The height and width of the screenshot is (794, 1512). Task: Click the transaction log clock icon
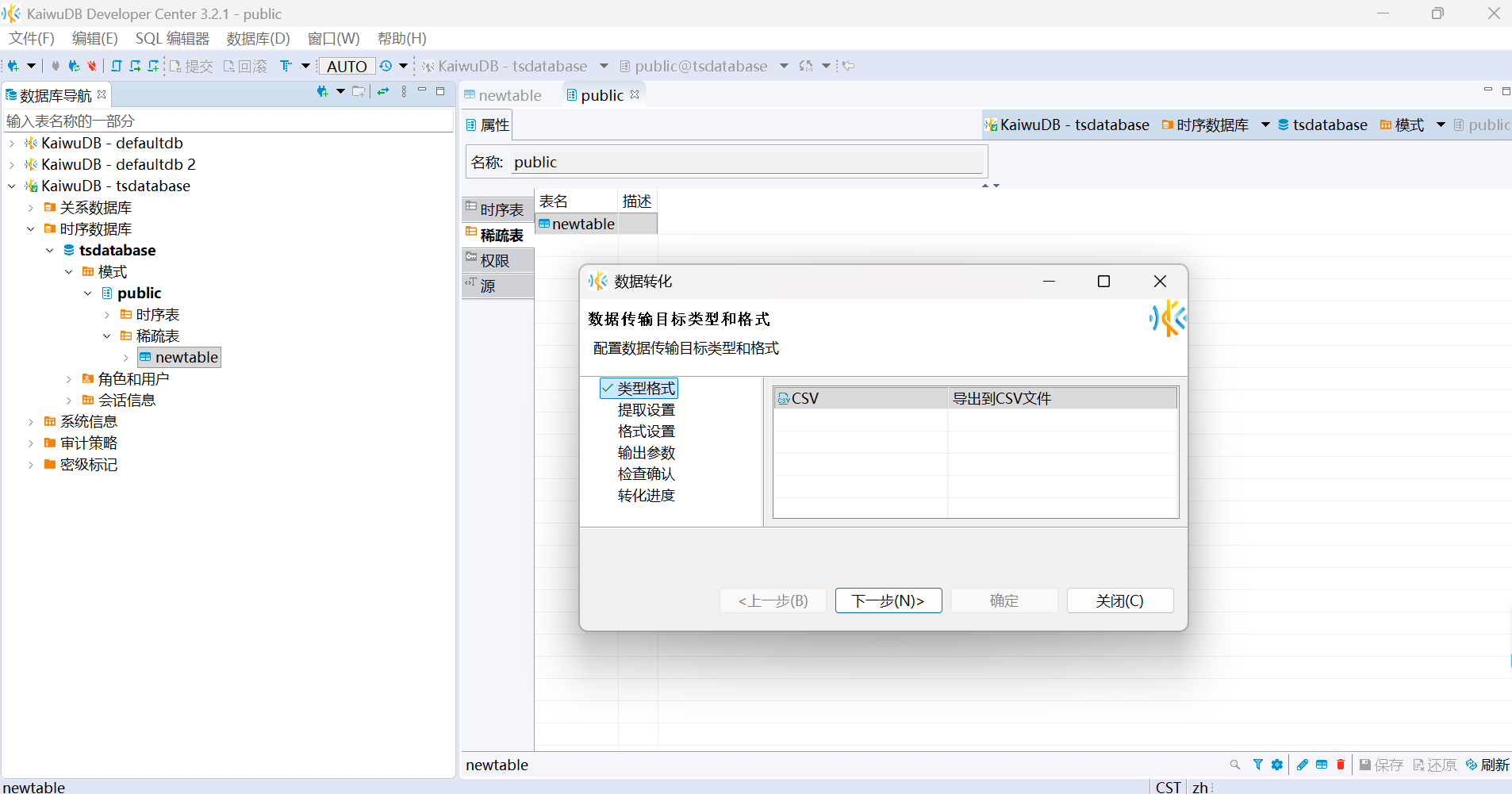[x=386, y=66]
